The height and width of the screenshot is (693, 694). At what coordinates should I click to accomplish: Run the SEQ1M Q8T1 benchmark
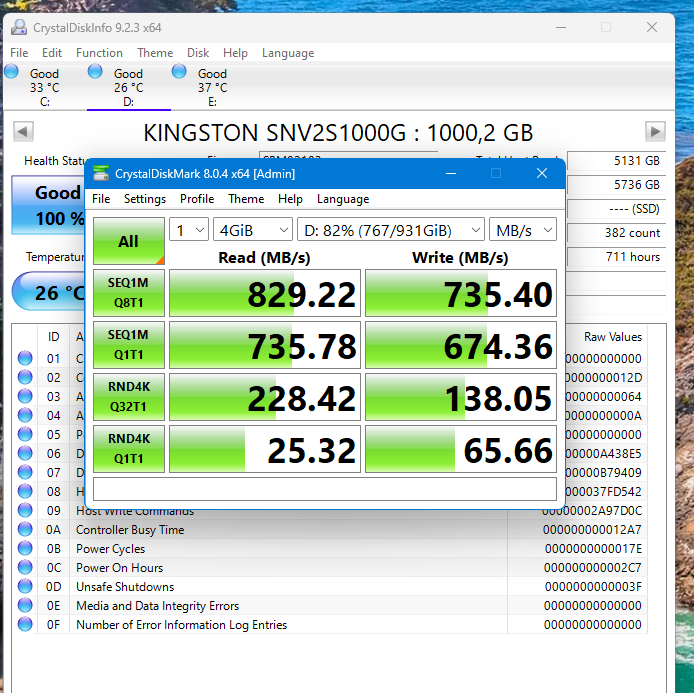[129, 293]
